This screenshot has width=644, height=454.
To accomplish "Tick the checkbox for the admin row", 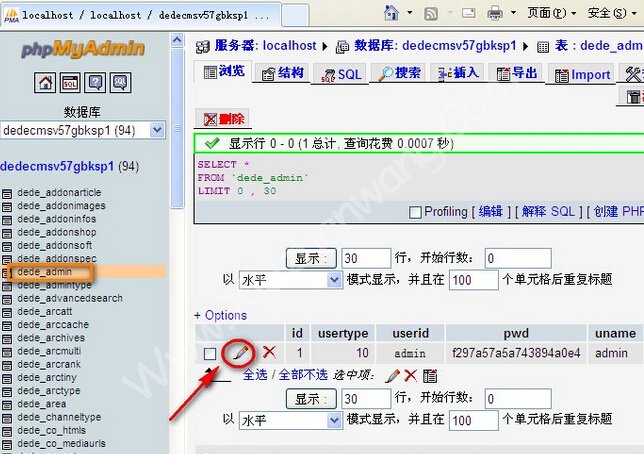I will (209, 353).
